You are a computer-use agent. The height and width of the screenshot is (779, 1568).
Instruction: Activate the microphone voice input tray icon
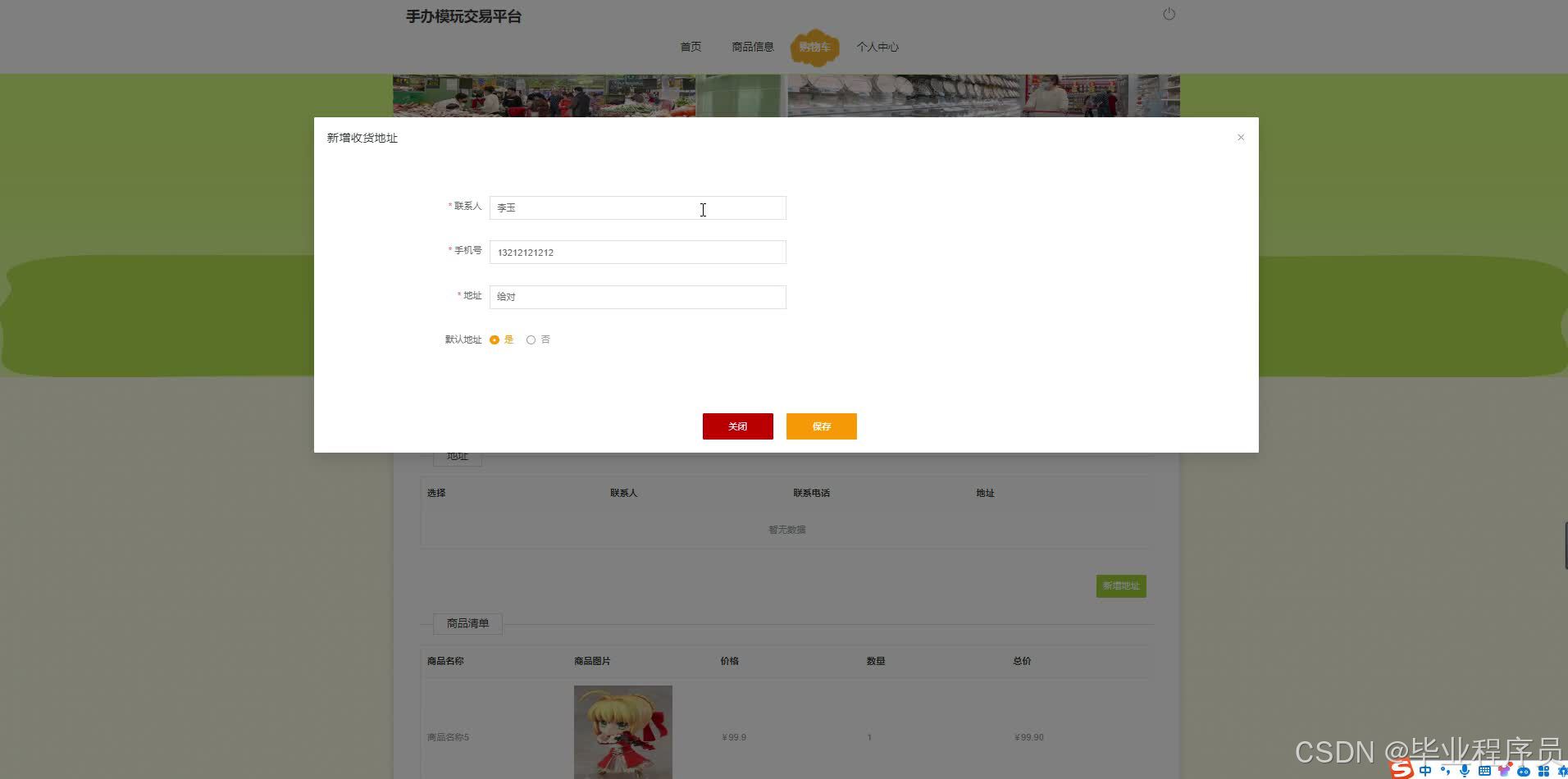[x=1464, y=771]
